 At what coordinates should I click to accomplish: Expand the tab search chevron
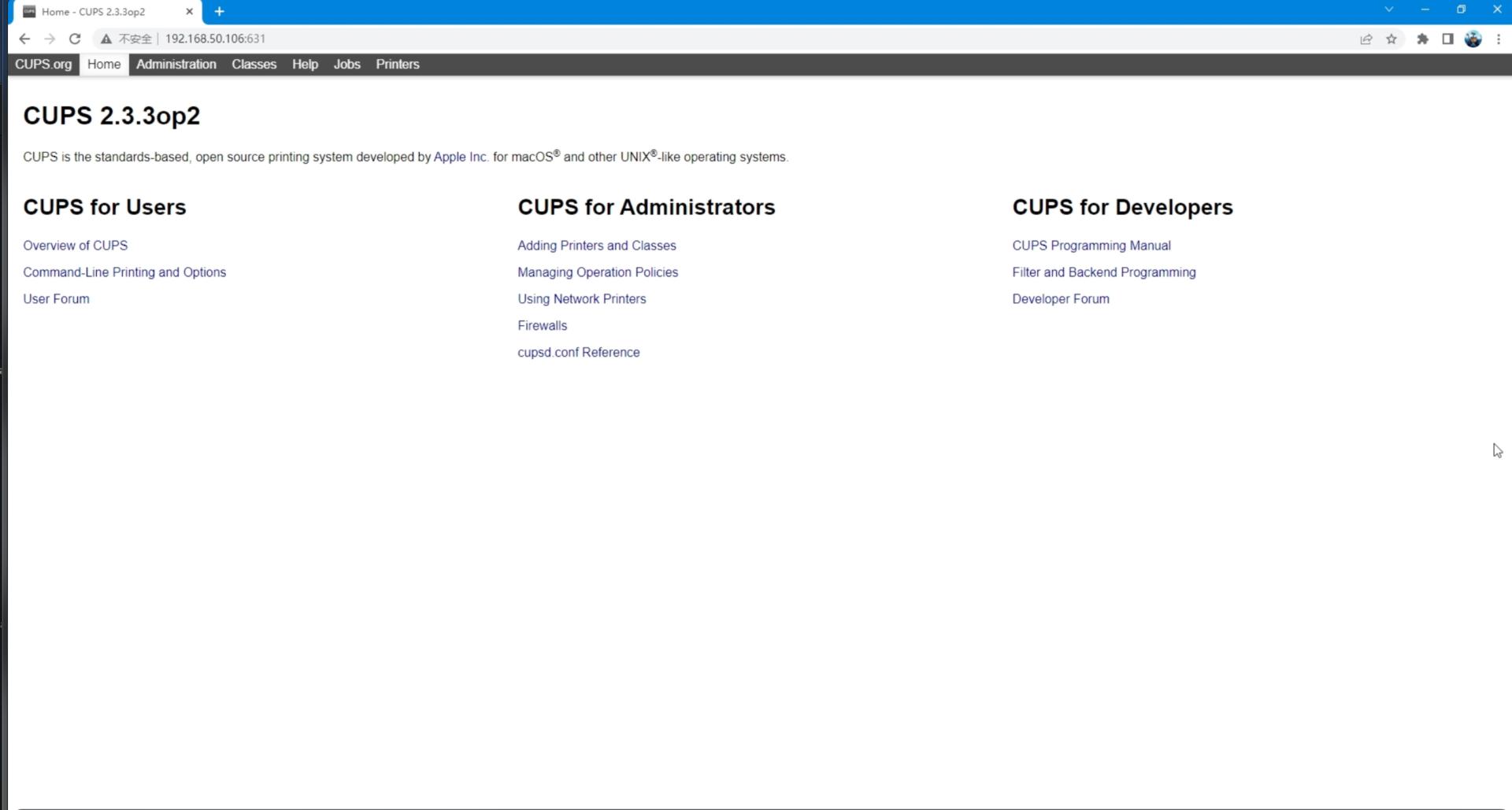1389,9
